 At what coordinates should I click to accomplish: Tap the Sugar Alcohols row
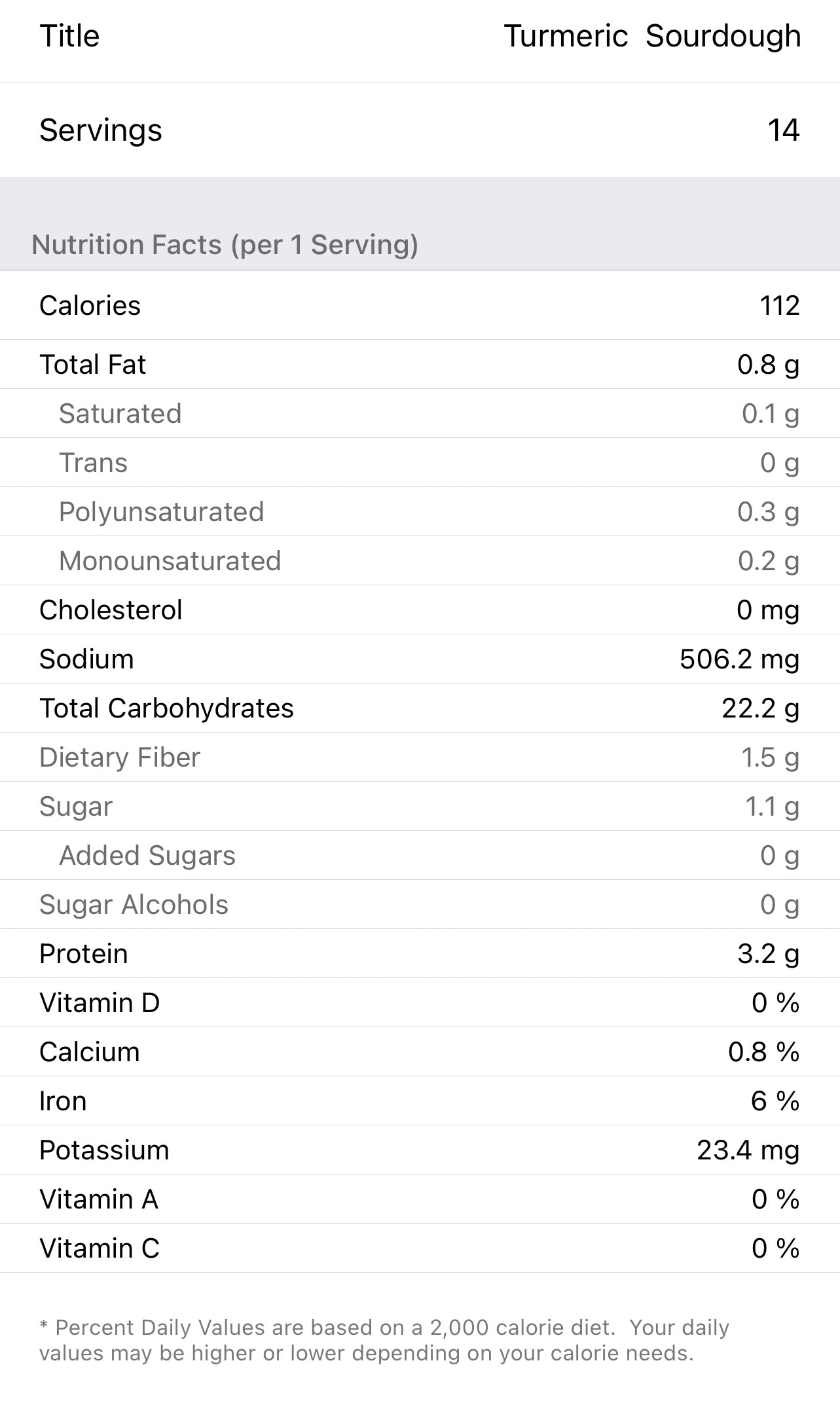419,905
